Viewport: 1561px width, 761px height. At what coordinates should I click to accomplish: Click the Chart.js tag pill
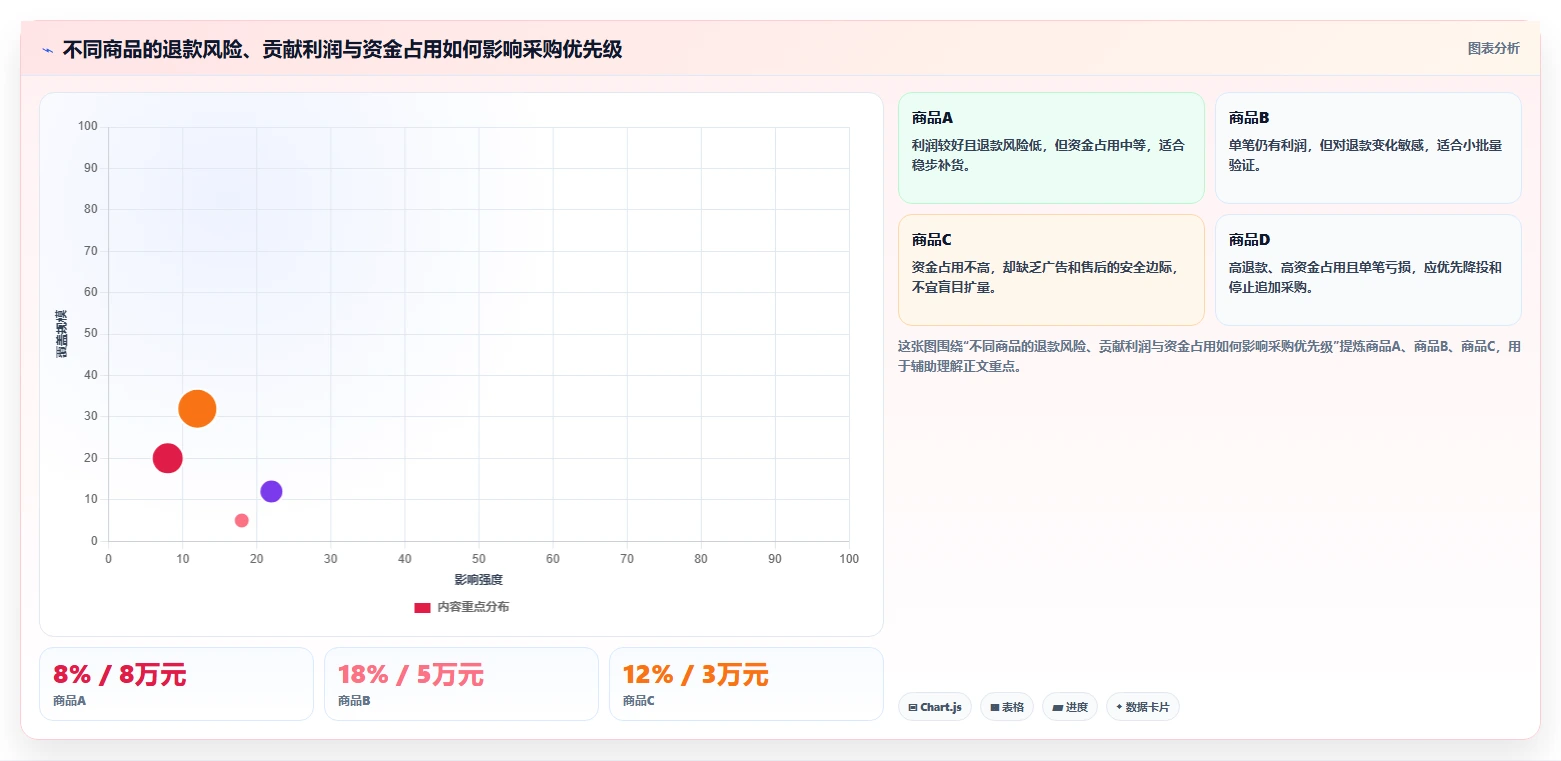[935, 707]
